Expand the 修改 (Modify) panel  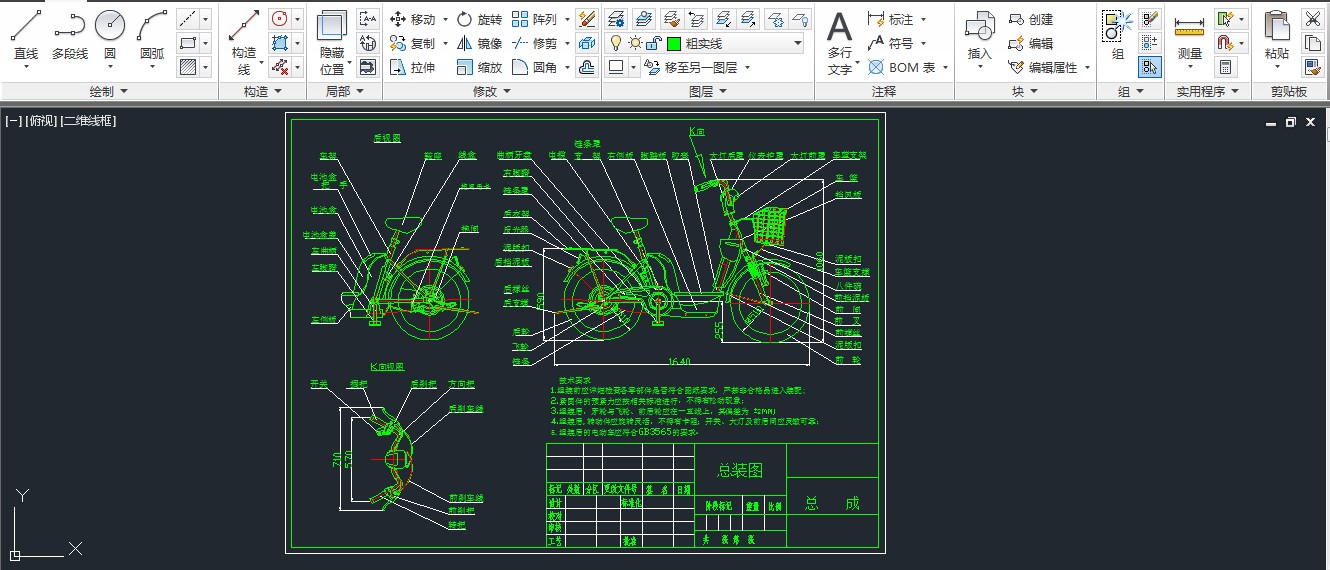491,91
